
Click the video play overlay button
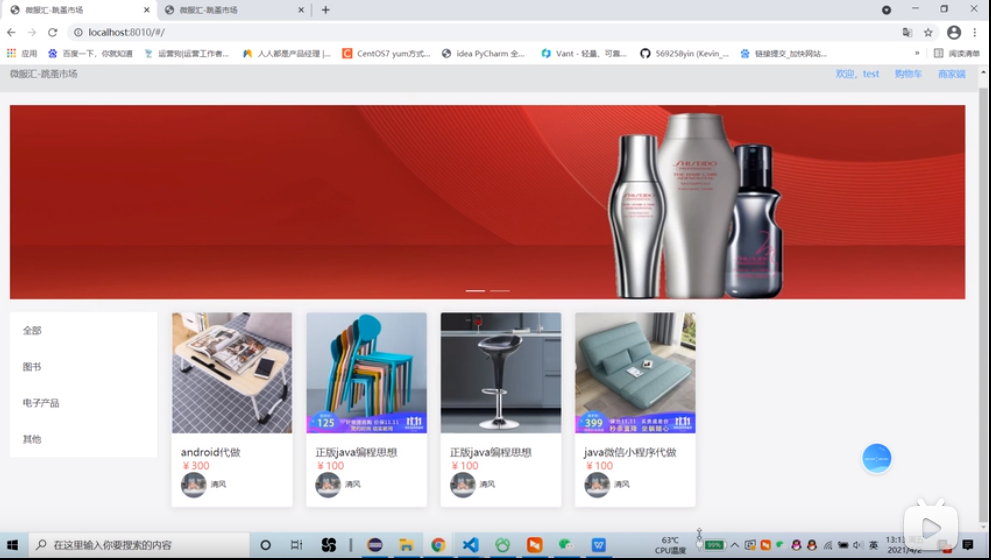931,527
